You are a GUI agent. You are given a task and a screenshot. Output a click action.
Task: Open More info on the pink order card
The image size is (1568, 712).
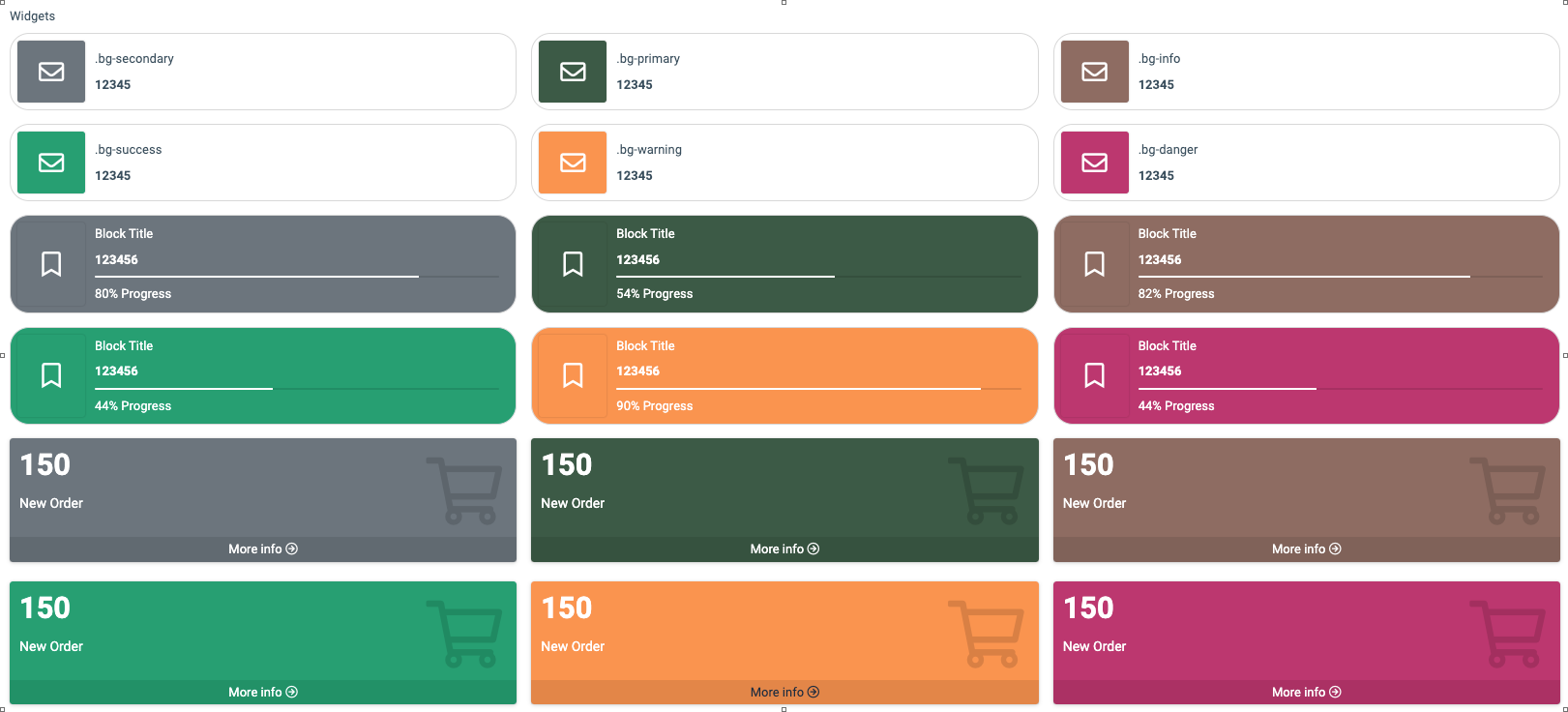tap(1306, 692)
